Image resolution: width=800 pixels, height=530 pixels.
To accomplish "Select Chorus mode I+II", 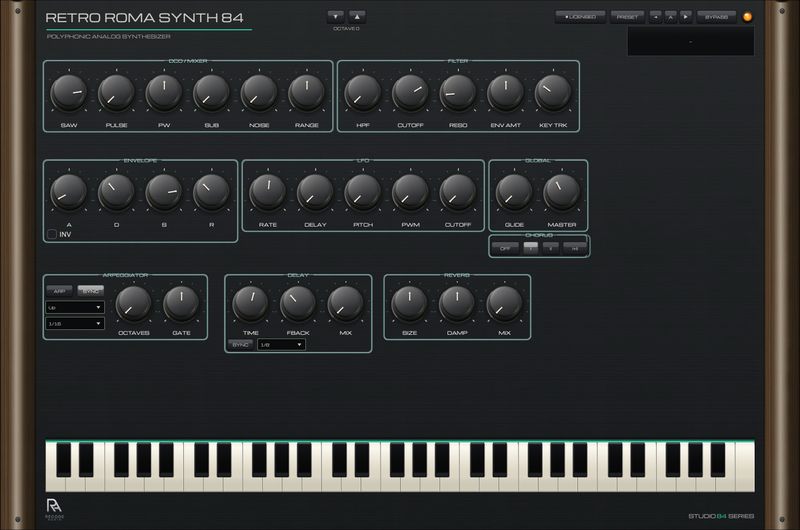I will click(x=574, y=248).
